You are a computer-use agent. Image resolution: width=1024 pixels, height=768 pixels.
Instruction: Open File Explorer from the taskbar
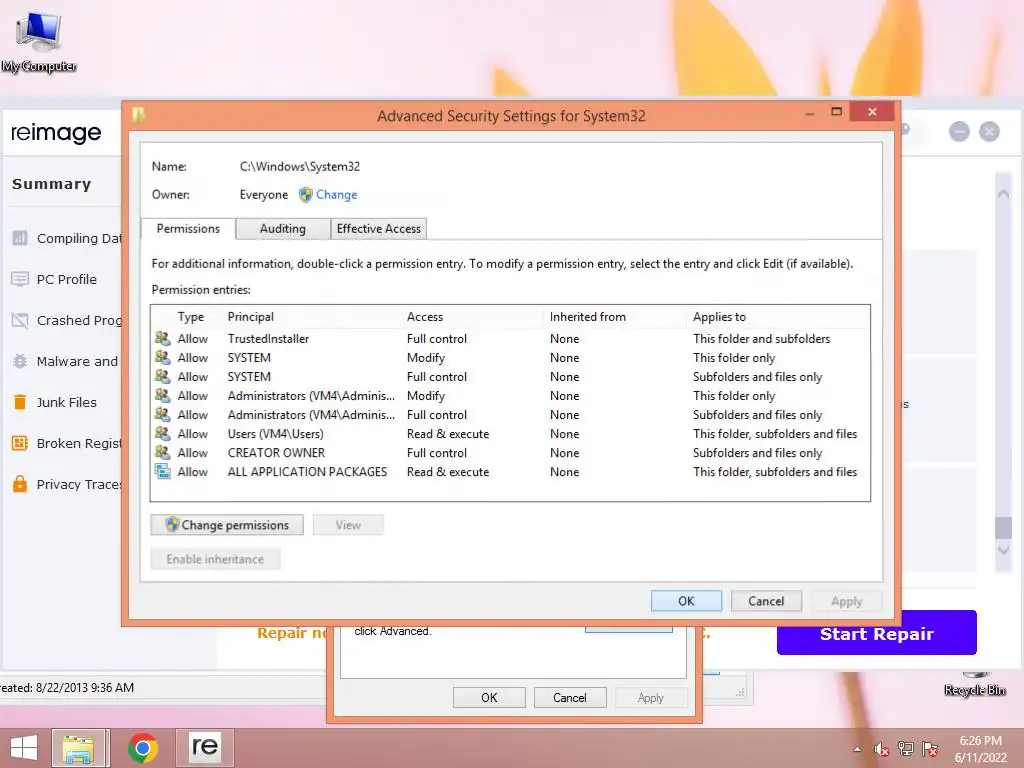point(78,748)
